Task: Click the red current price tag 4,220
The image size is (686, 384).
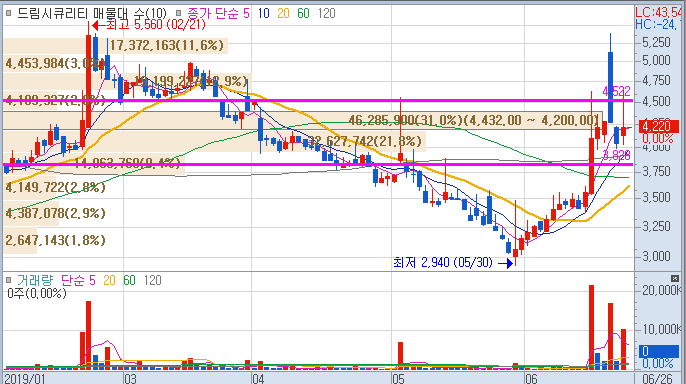Action: [x=658, y=126]
